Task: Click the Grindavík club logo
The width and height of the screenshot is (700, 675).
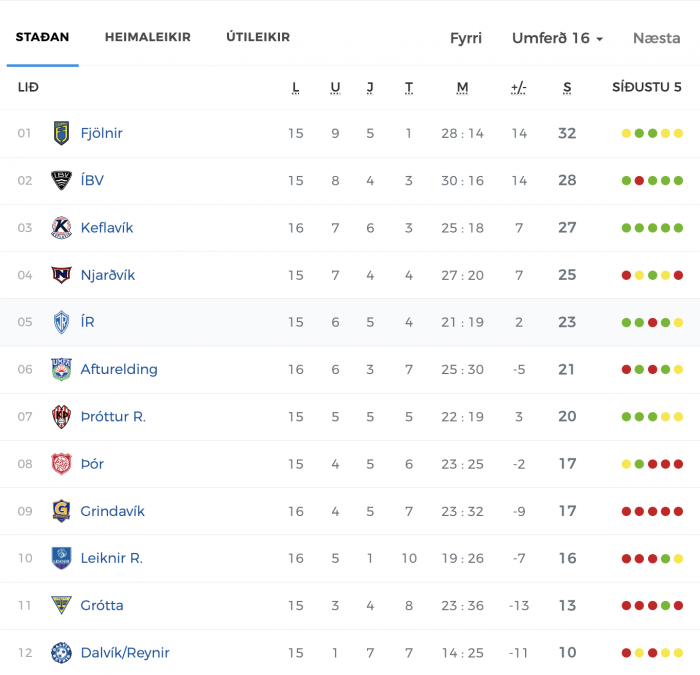Action: point(61,511)
